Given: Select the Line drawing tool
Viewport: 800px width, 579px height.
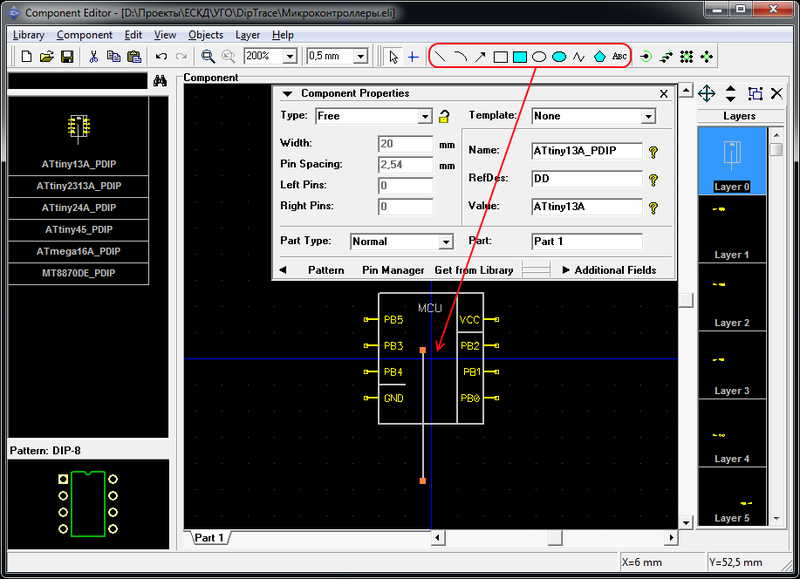Looking at the screenshot, I should click(440, 57).
